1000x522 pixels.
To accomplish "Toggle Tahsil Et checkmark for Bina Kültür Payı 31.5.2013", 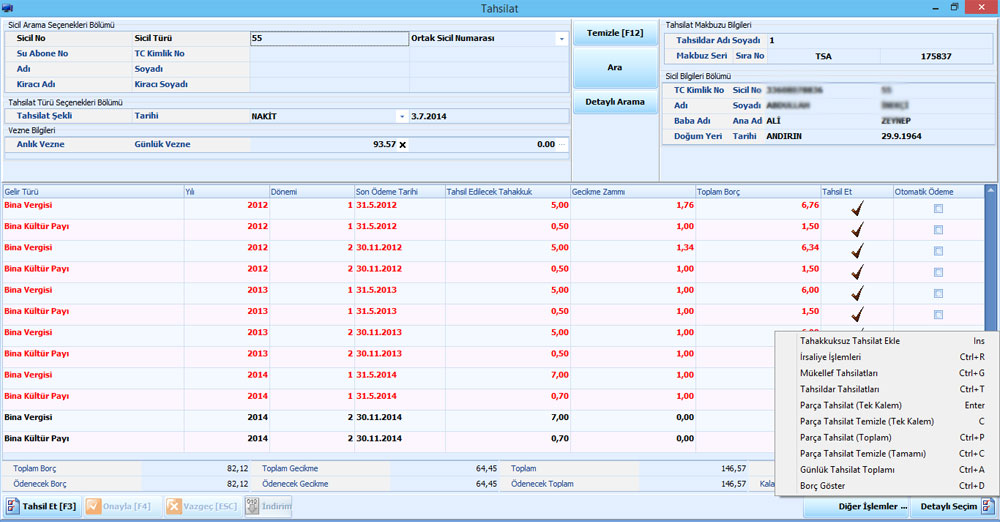I will point(857,314).
